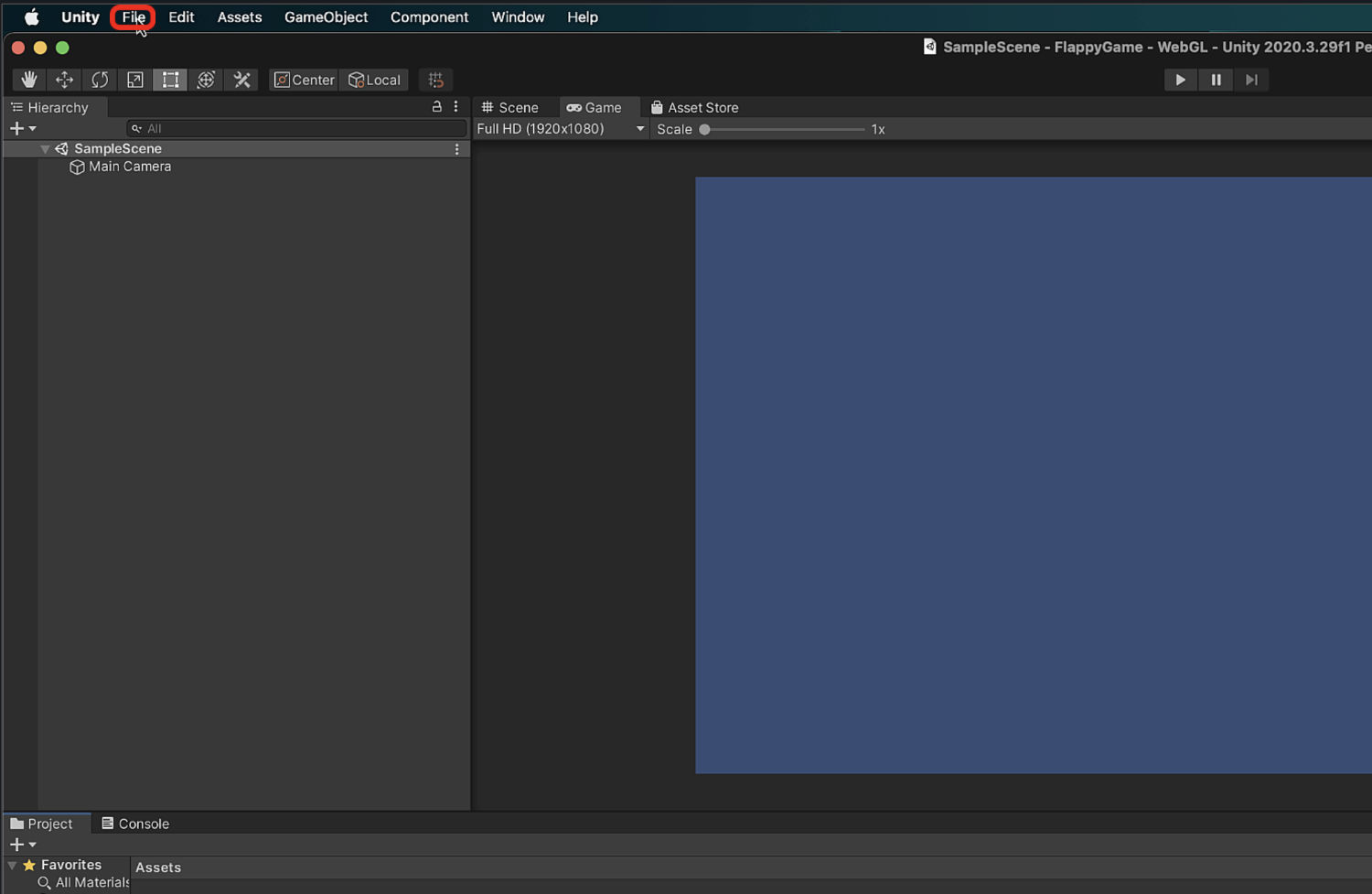
Task: Select the Rotate tool
Action: tap(100, 80)
